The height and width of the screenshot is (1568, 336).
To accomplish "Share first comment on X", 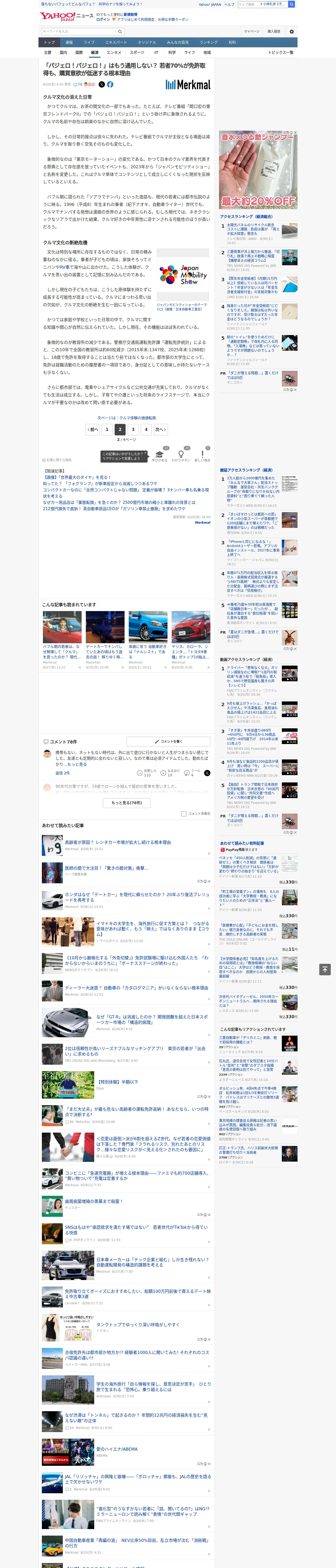I will pos(207,773).
